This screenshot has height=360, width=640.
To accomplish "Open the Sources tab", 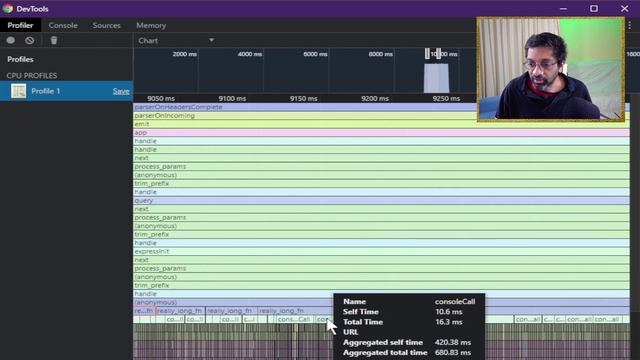I will coord(107,25).
